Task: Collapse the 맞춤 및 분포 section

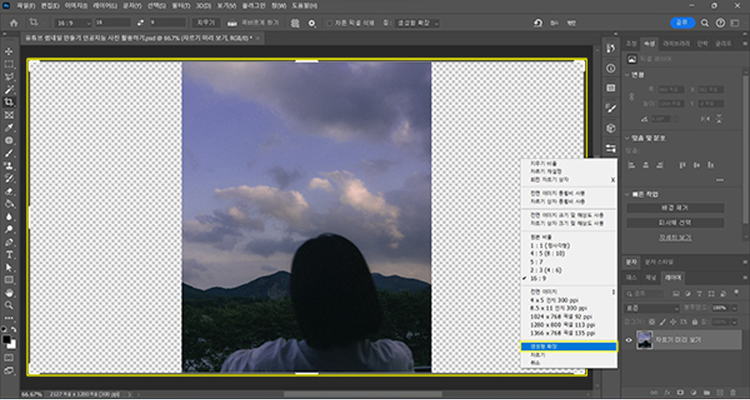Action: [628, 138]
